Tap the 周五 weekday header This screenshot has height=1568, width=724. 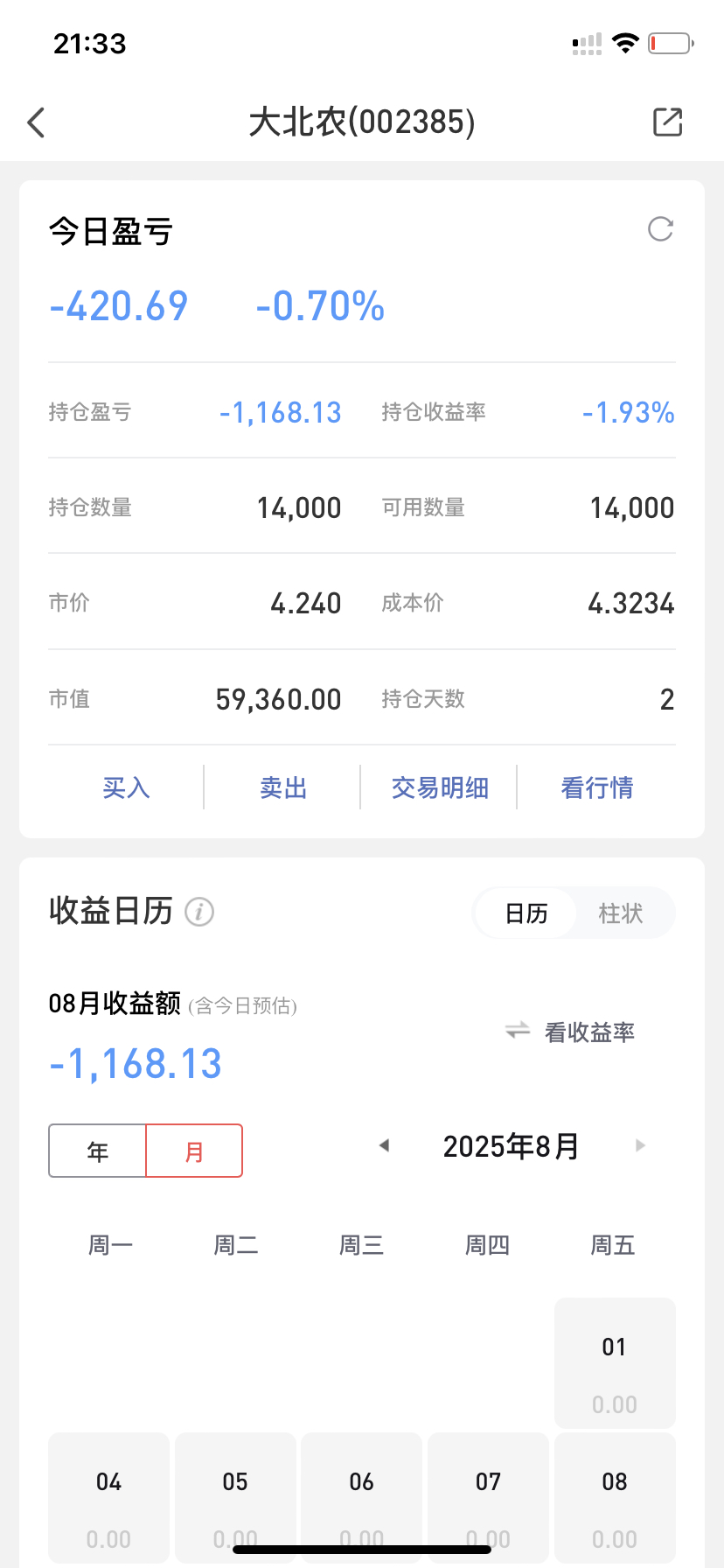pyautogui.click(x=613, y=1244)
